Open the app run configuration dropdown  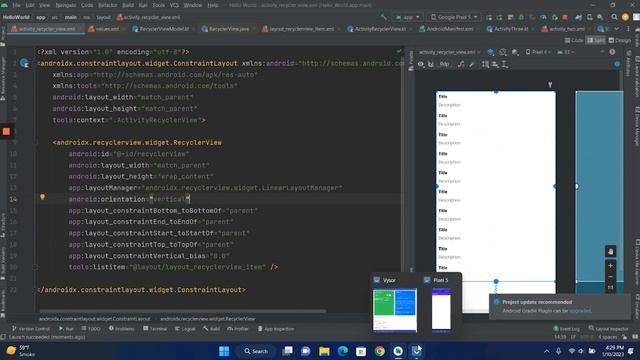pyautogui.click(x=407, y=17)
